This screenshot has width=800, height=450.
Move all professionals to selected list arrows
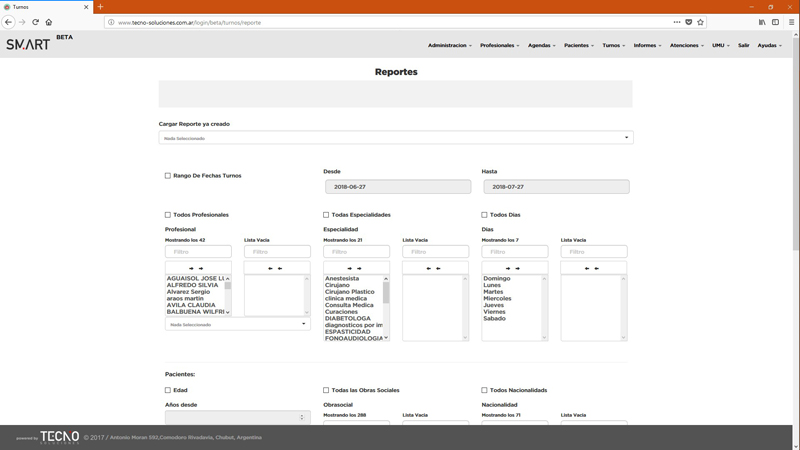tap(198, 268)
